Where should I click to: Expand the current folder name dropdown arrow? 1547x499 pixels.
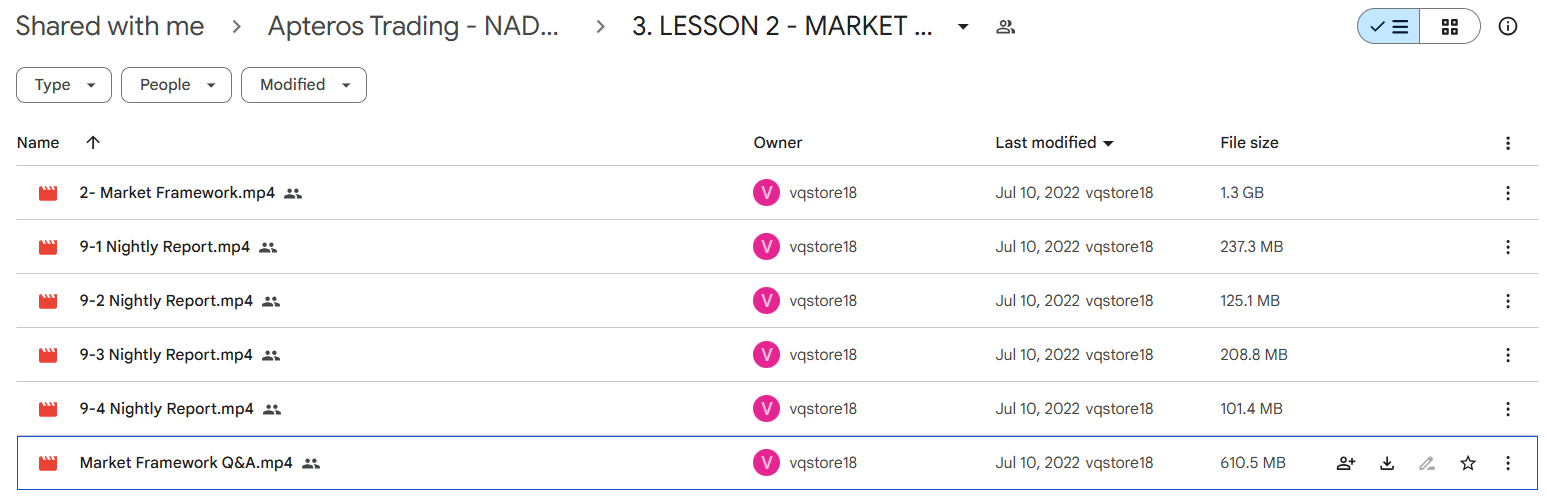963,27
